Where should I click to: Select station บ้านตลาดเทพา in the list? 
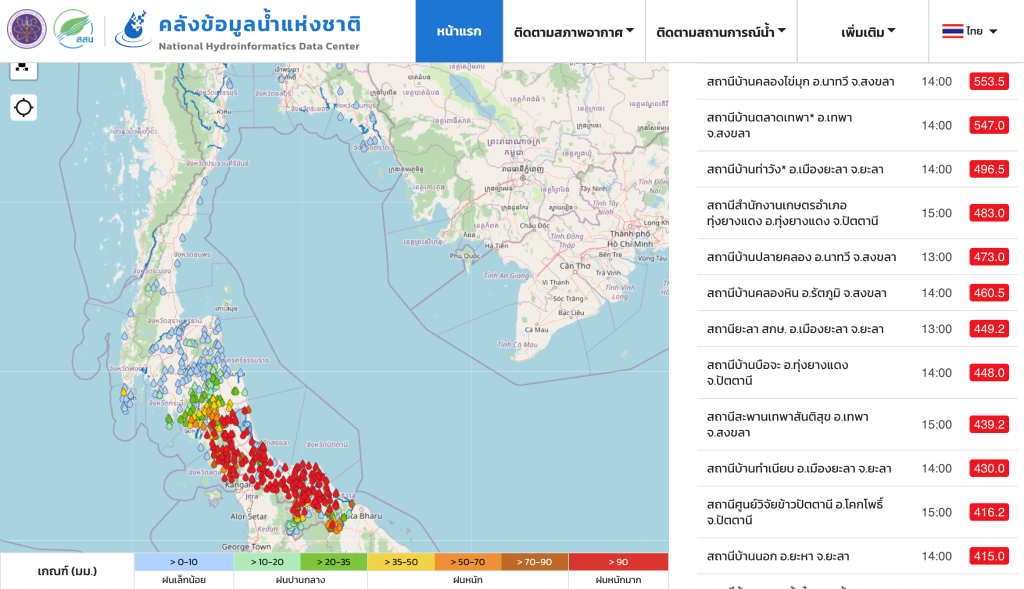(x=780, y=125)
